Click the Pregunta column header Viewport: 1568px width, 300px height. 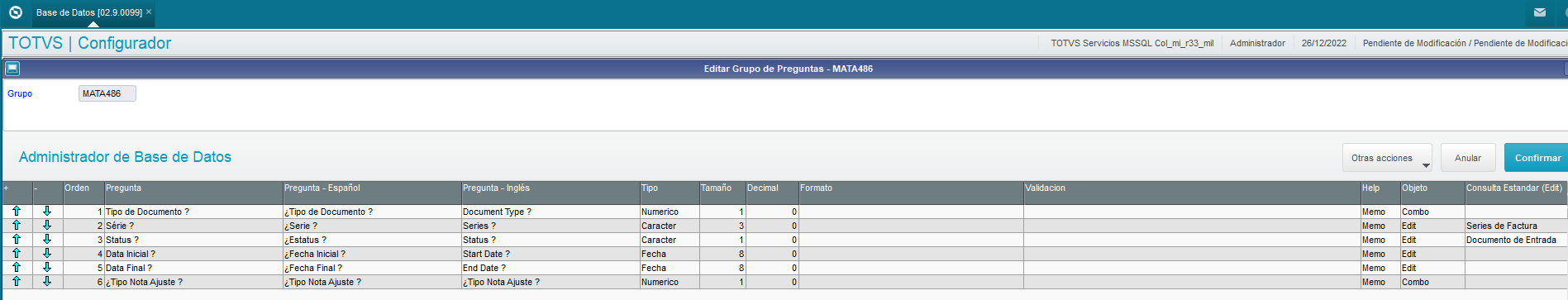193,193
